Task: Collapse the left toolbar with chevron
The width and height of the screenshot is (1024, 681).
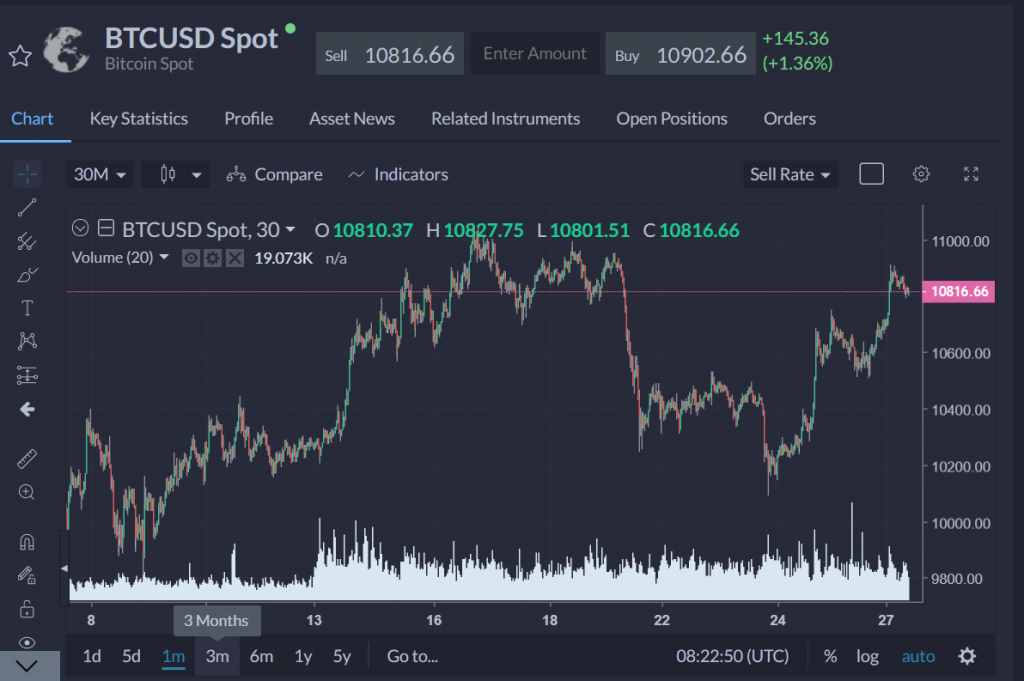Action: click(x=27, y=666)
